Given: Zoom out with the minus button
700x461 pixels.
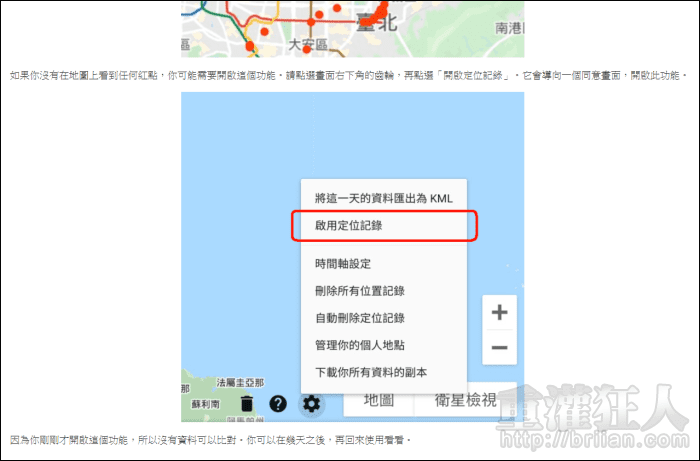Looking at the screenshot, I should [x=499, y=348].
